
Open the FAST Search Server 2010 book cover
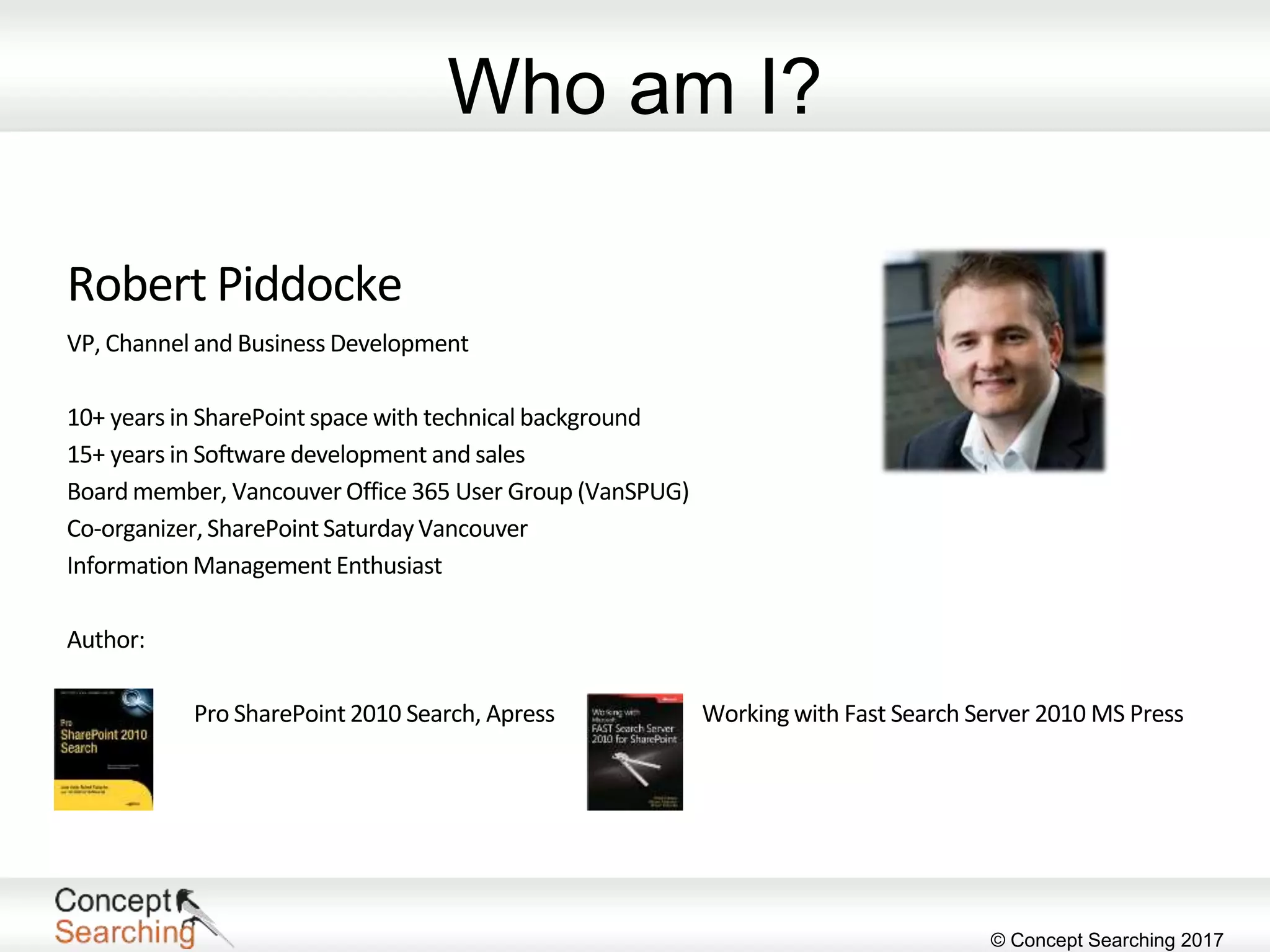point(635,752)
